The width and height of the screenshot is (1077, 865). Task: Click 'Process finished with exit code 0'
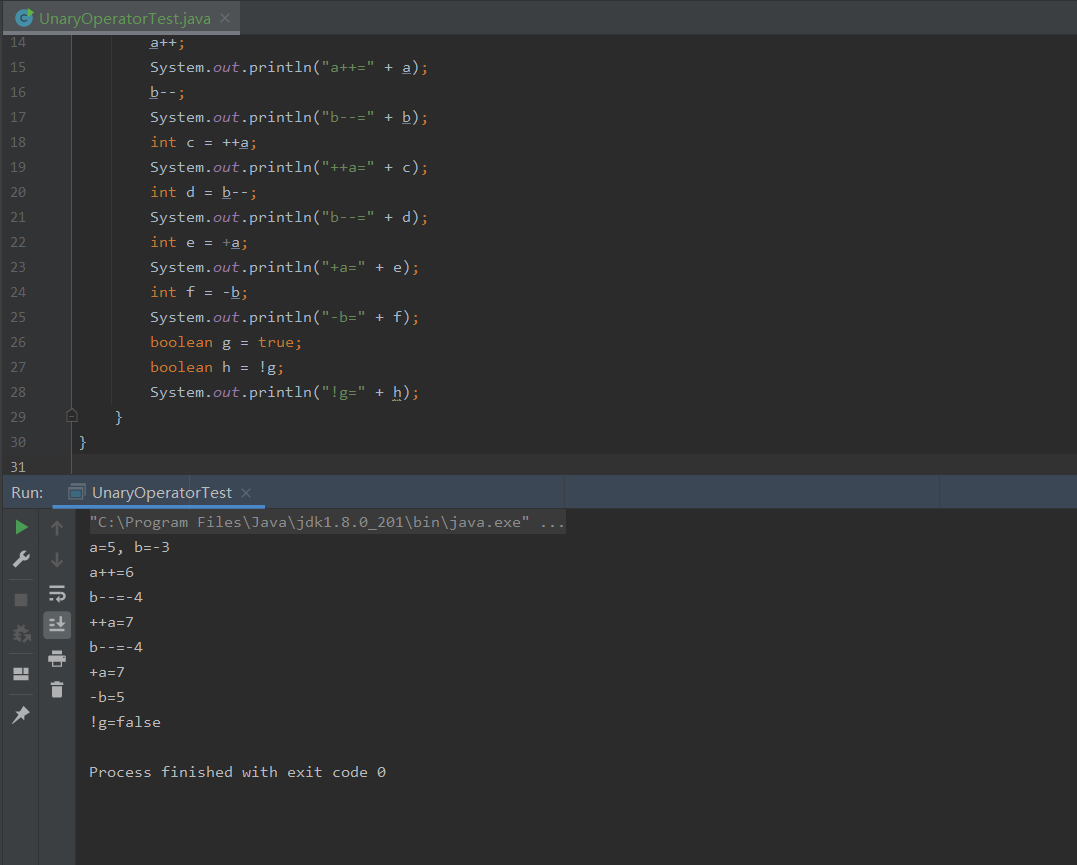coord(238,772)
